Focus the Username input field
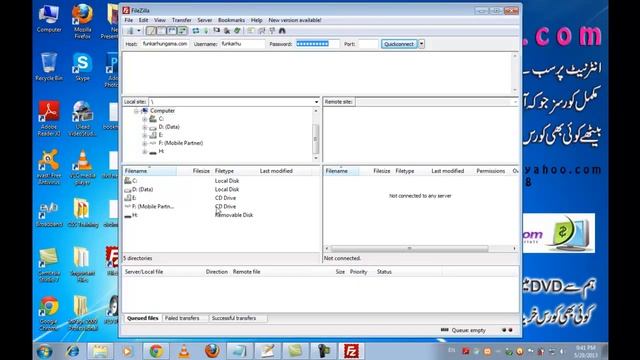This screenshot has width=640, height=360. tap(242, 44)
